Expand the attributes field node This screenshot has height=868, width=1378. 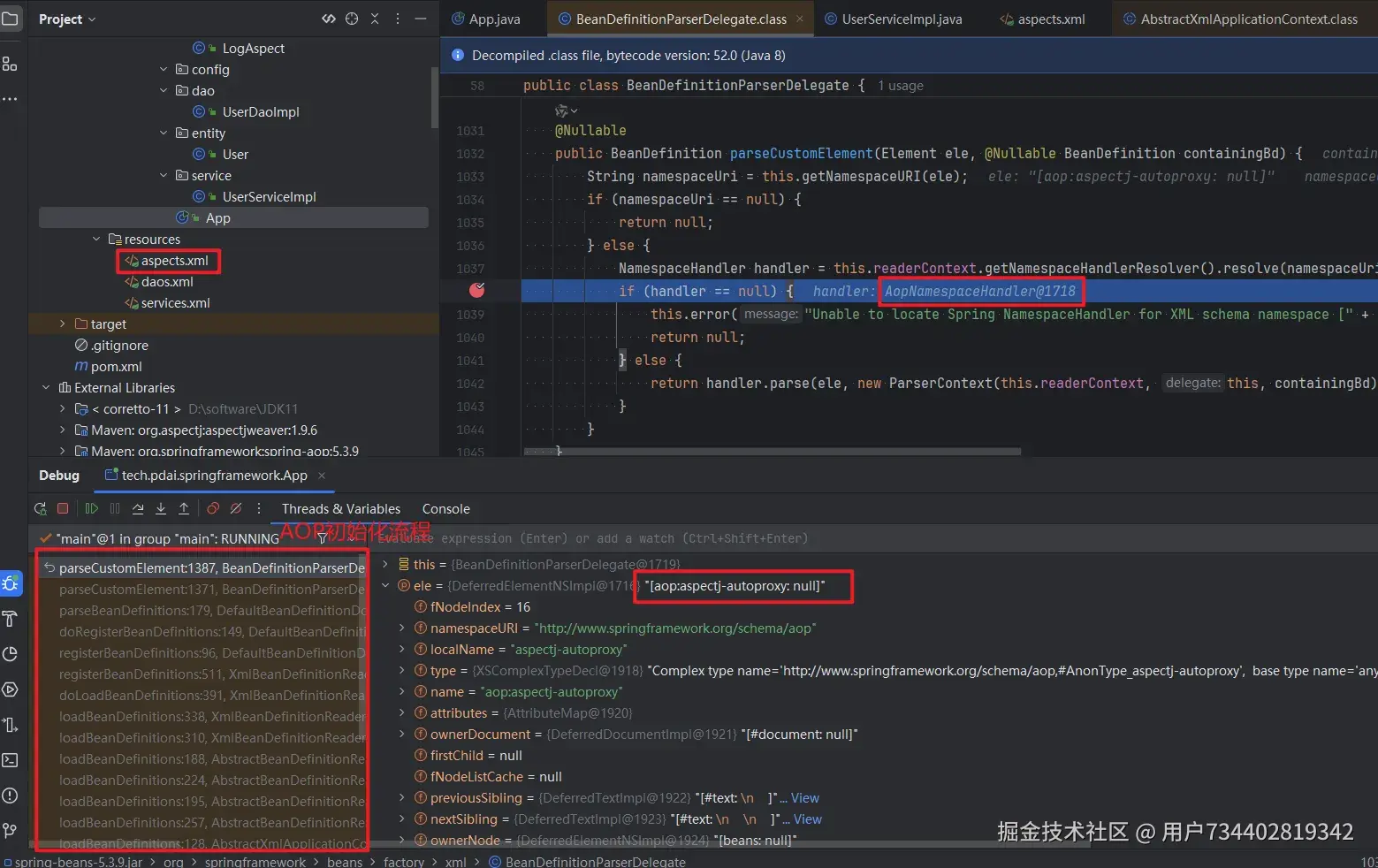402,712
